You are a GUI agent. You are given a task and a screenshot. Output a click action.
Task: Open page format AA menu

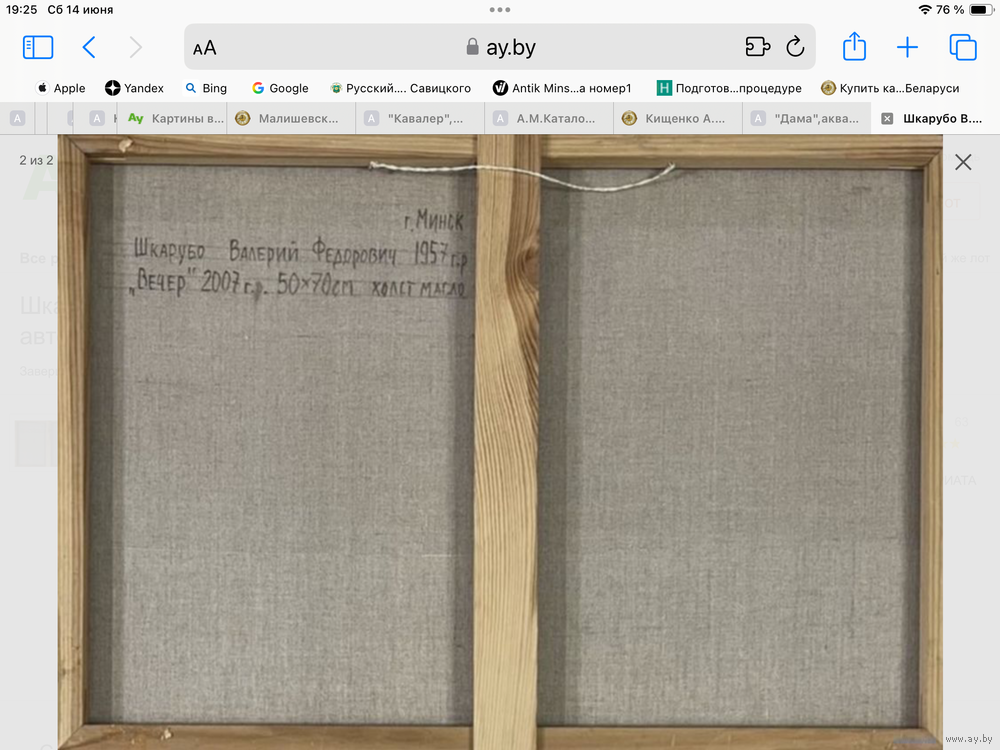pyautogui.click(x=205, y=48)
